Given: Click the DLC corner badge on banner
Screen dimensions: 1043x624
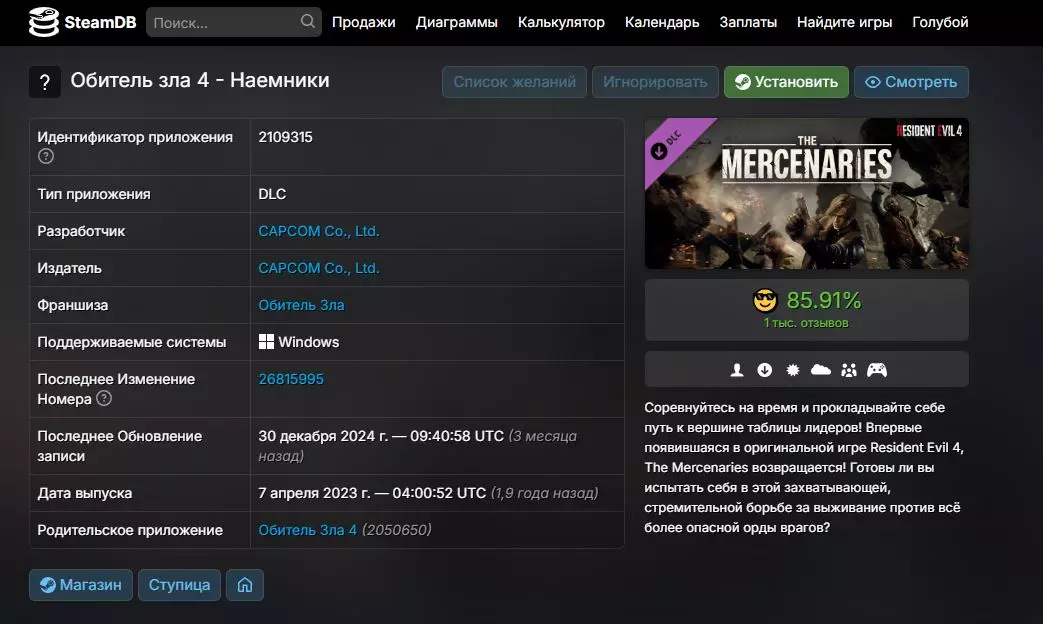Looking at the screenshot, I should (670, 145).
